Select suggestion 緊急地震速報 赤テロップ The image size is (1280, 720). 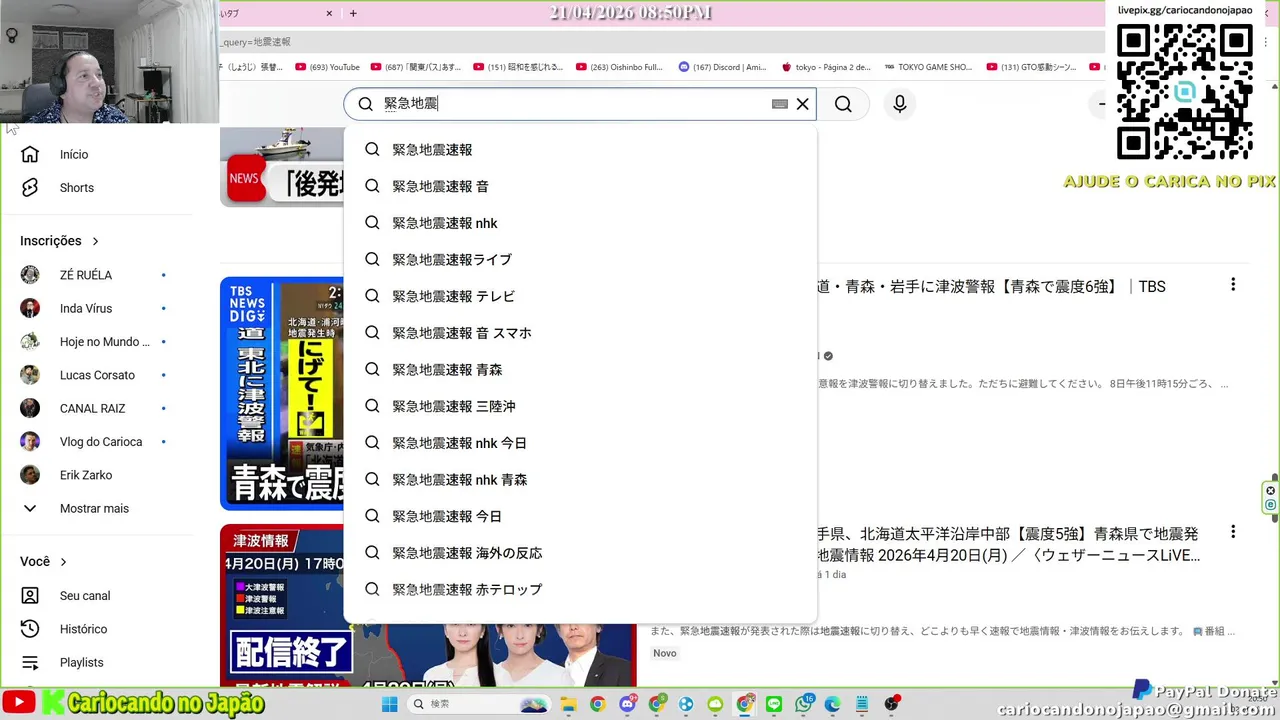click(x=580, y=590)
